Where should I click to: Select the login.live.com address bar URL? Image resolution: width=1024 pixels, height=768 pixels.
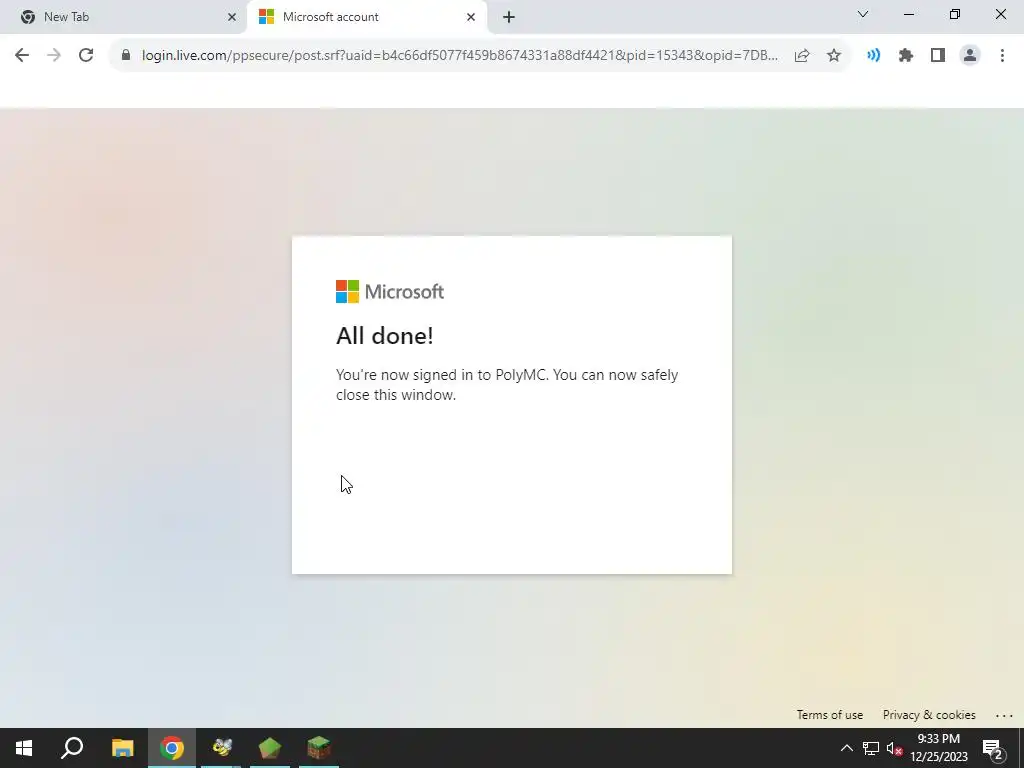pyautogui.click(x=460, y=56)
